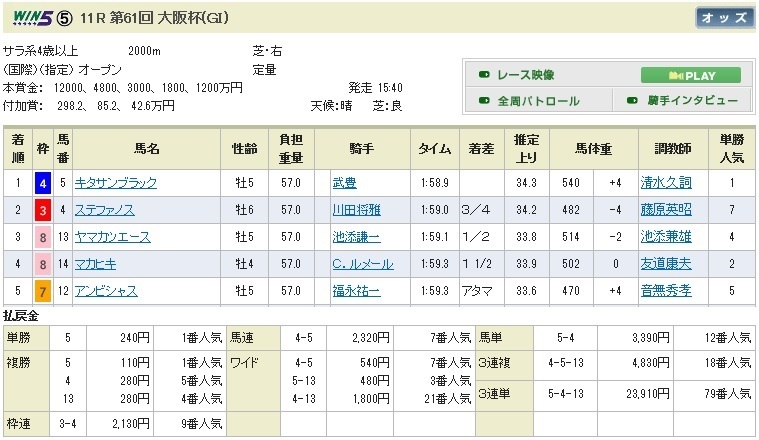Select margin value アタマ

[477, 291]
